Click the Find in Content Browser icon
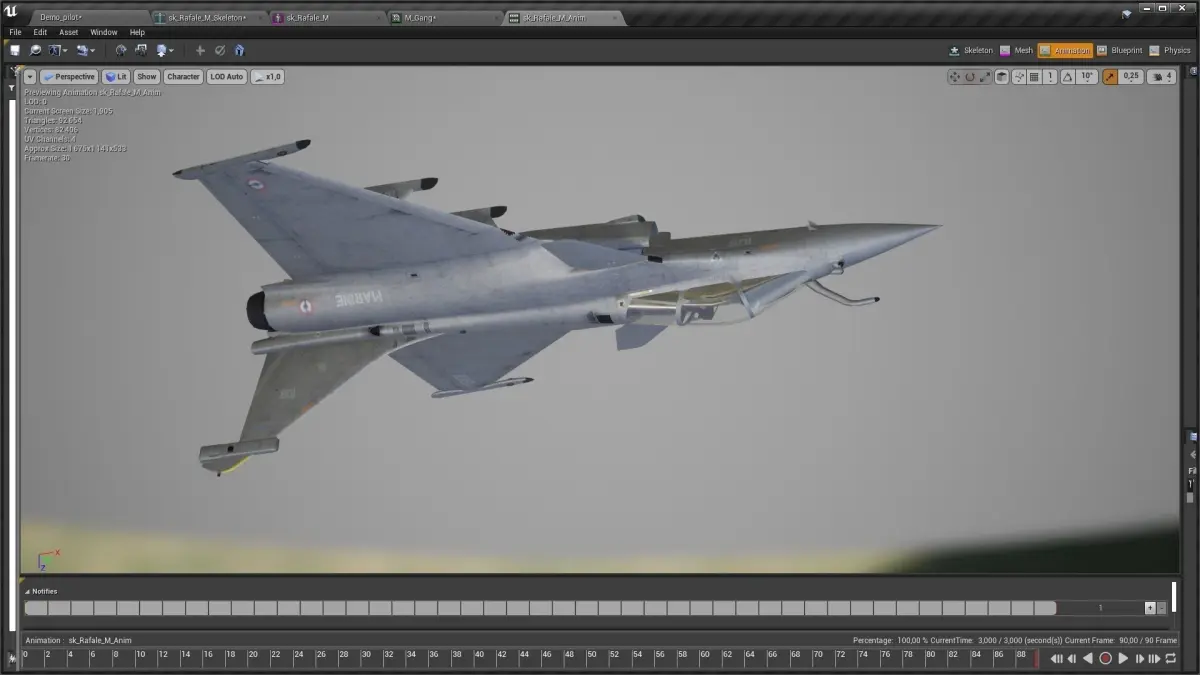Image resolution: width=1200 pixels, height=675 pixels. point(35,50)
